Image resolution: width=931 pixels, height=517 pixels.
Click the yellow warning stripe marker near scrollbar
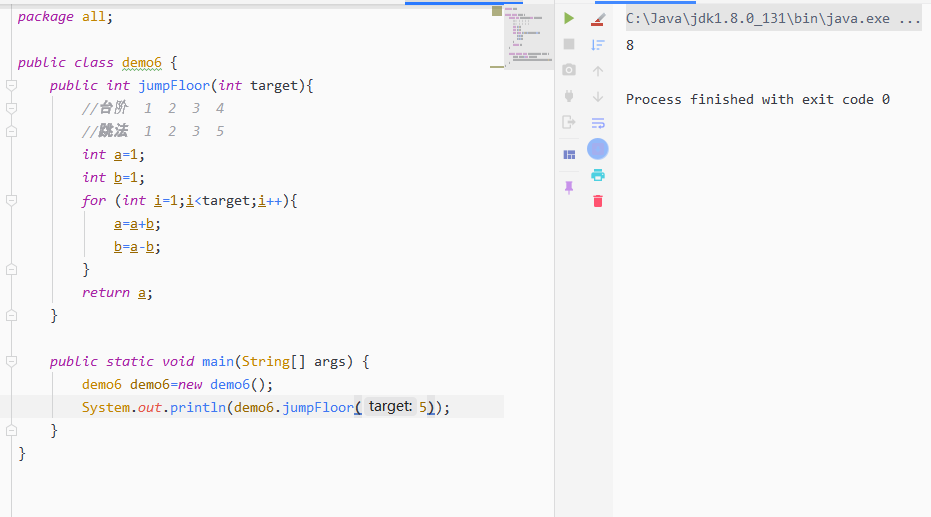click(497, 67)
